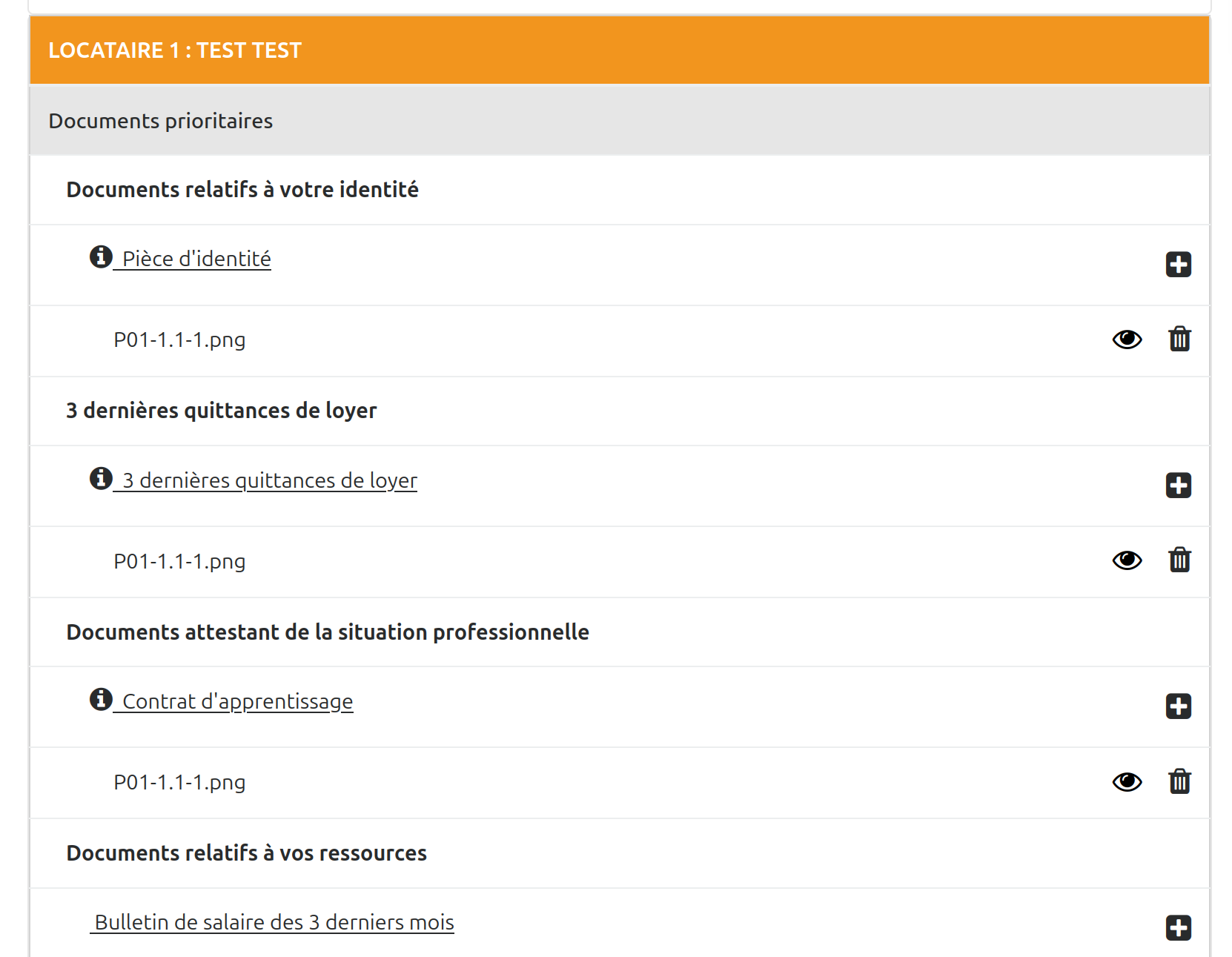Show the Contrat d'apprentissage uploaded file
This screenshot has height=957, width=1232.
pyautogui.click(x=1127, y=782)
